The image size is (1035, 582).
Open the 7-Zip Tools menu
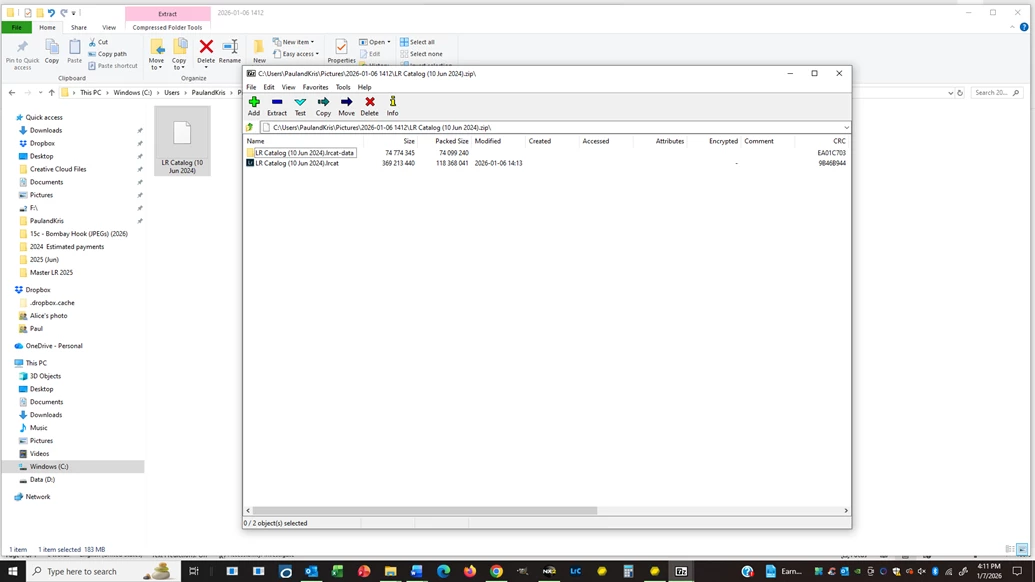coord(343,87)
